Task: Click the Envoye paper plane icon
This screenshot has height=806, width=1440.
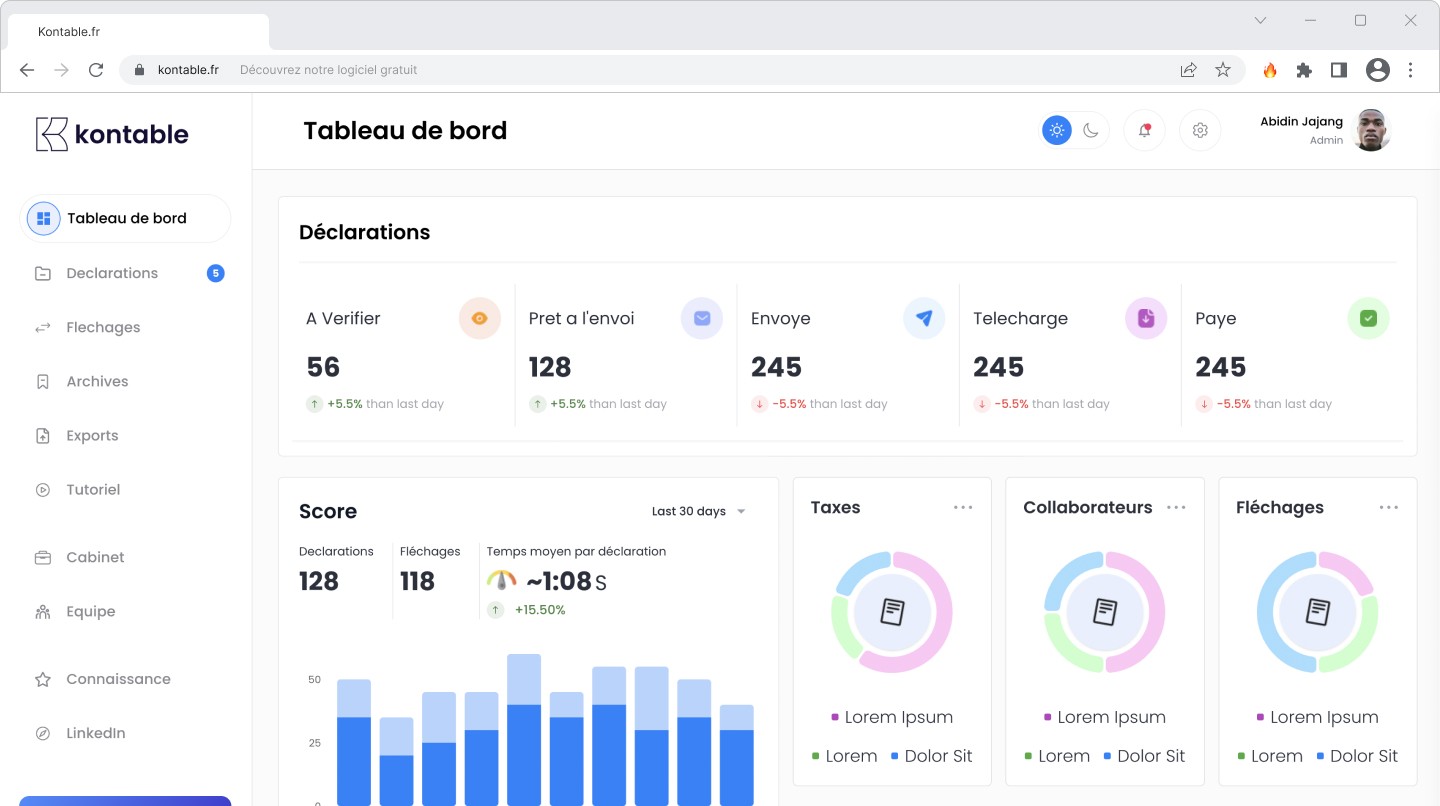Action: click(924, 318)
